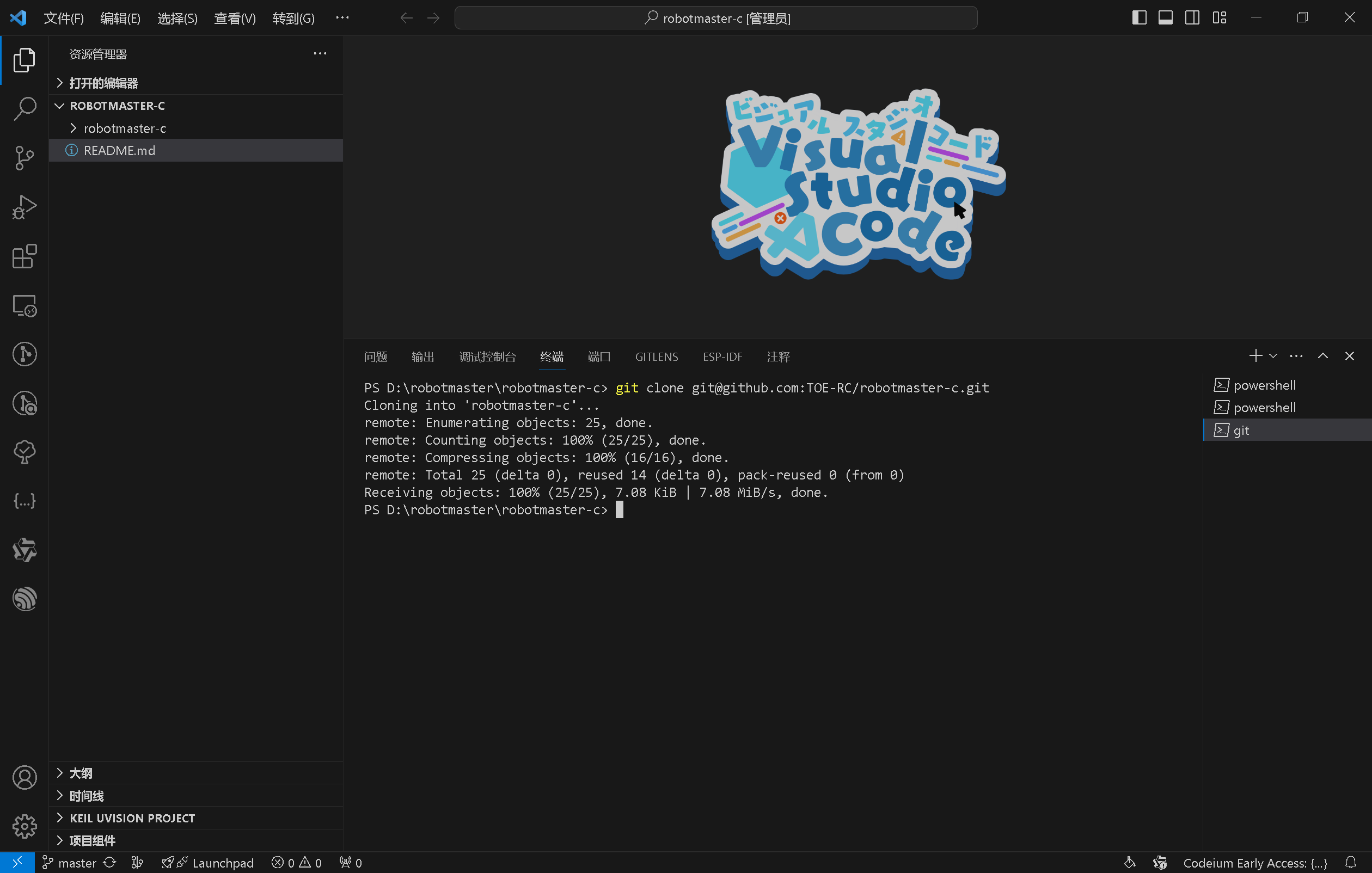This screenshot has width=1372, height=873.
Task: Switch to the GITLENS panel tab
Action: coord(657,356)
